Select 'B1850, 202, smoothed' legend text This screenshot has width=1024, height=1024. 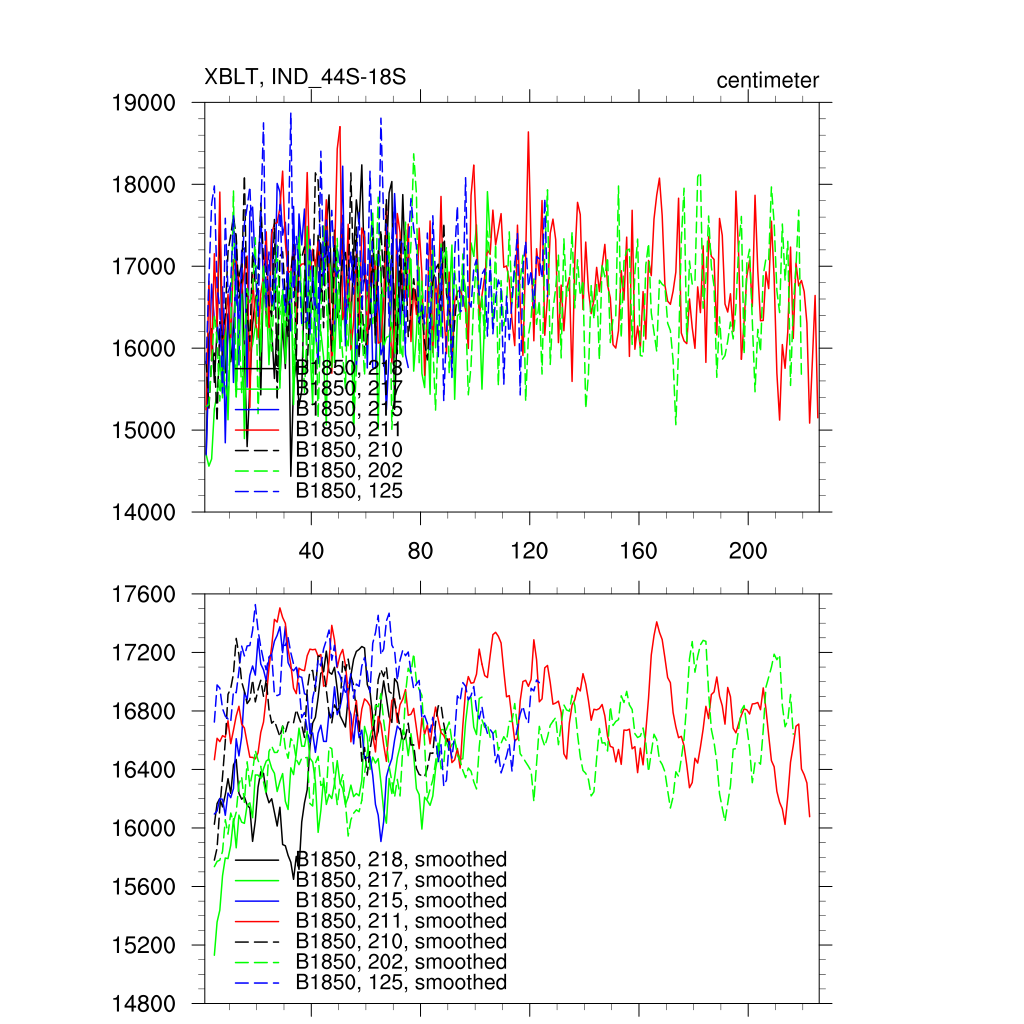coord(401,962)
